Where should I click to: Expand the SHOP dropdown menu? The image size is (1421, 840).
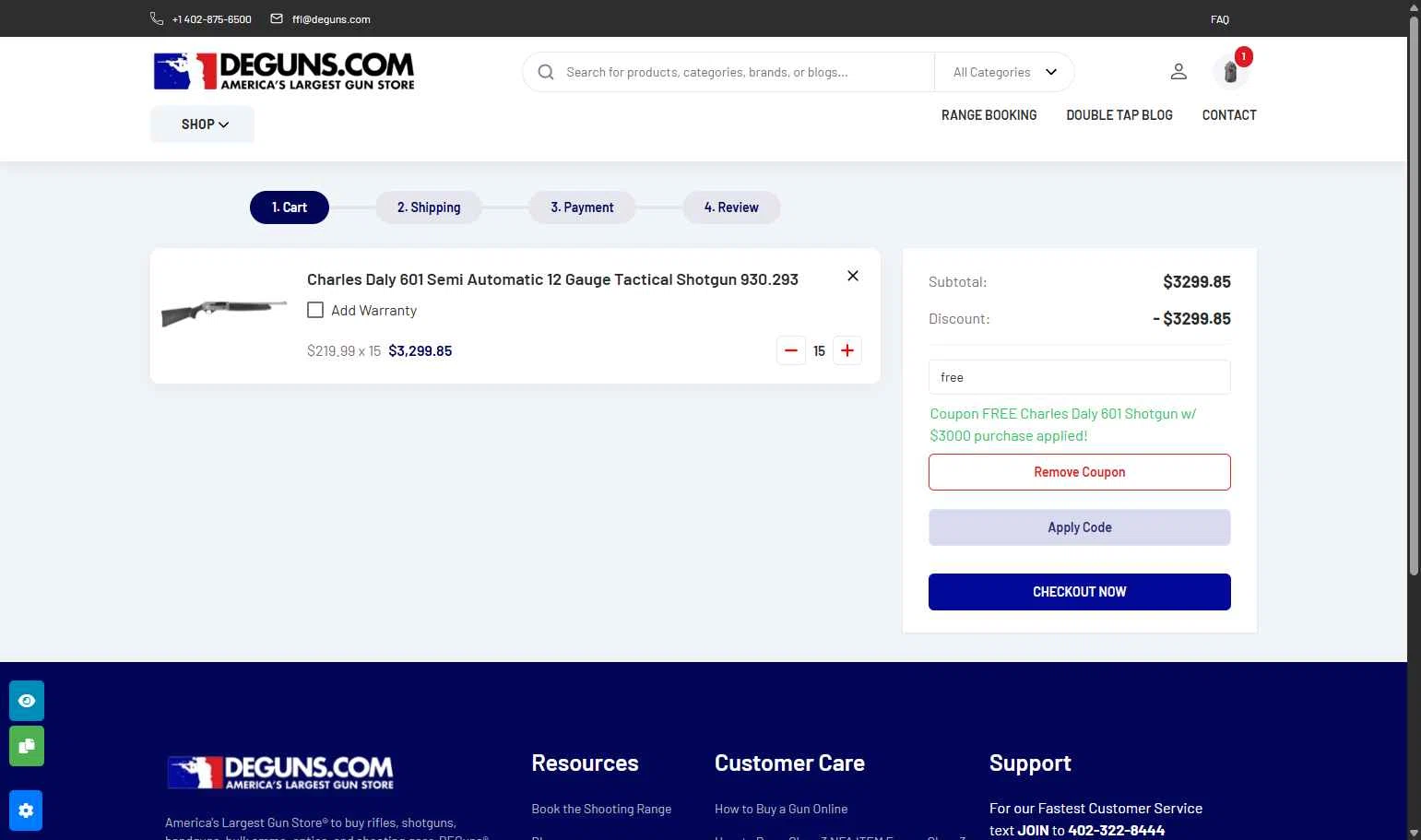203,124
